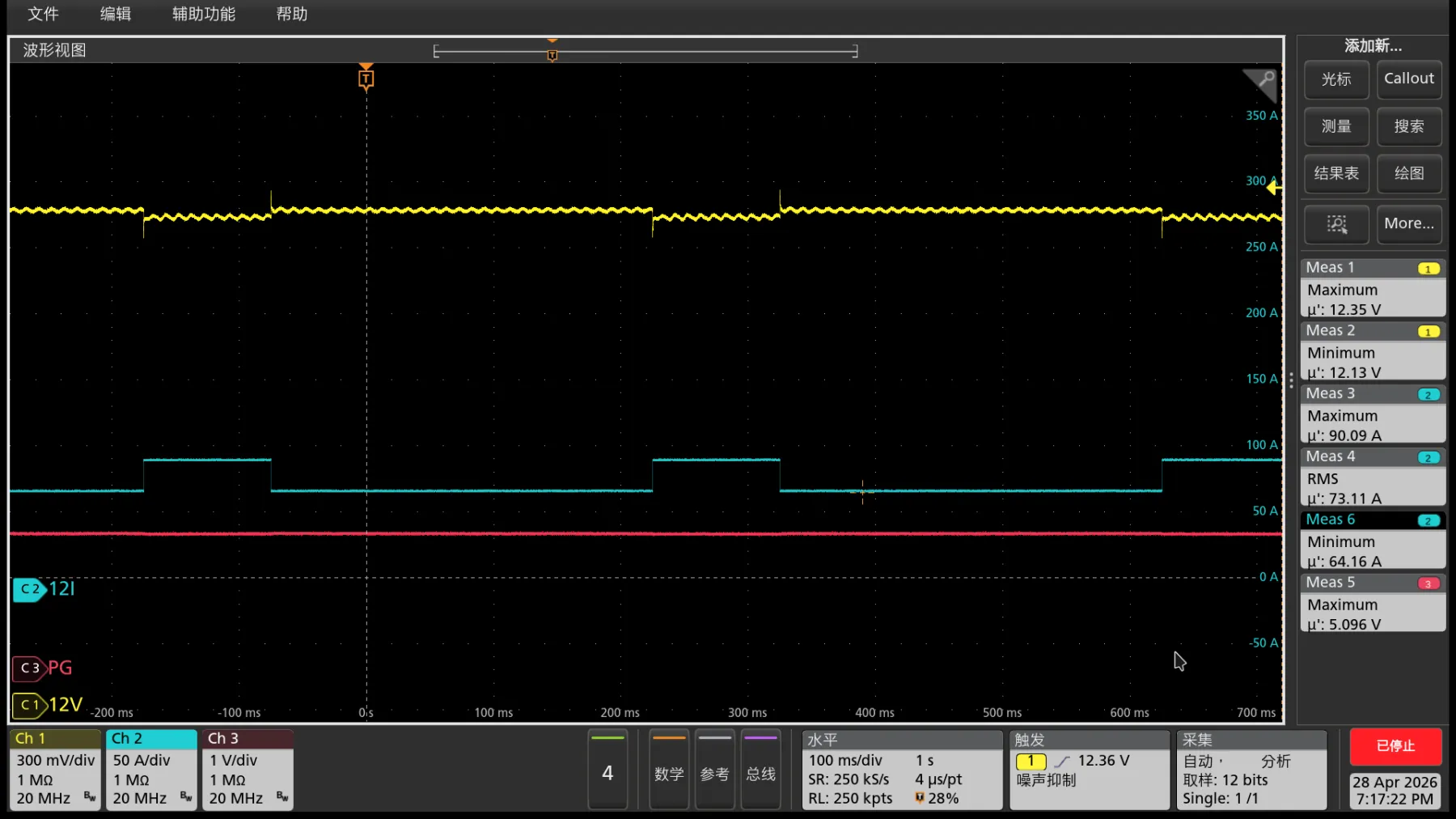The width and height of the screenshot is (1456, 819).
Task: Click the yellow trigger level arrow
Action: 1273,188
